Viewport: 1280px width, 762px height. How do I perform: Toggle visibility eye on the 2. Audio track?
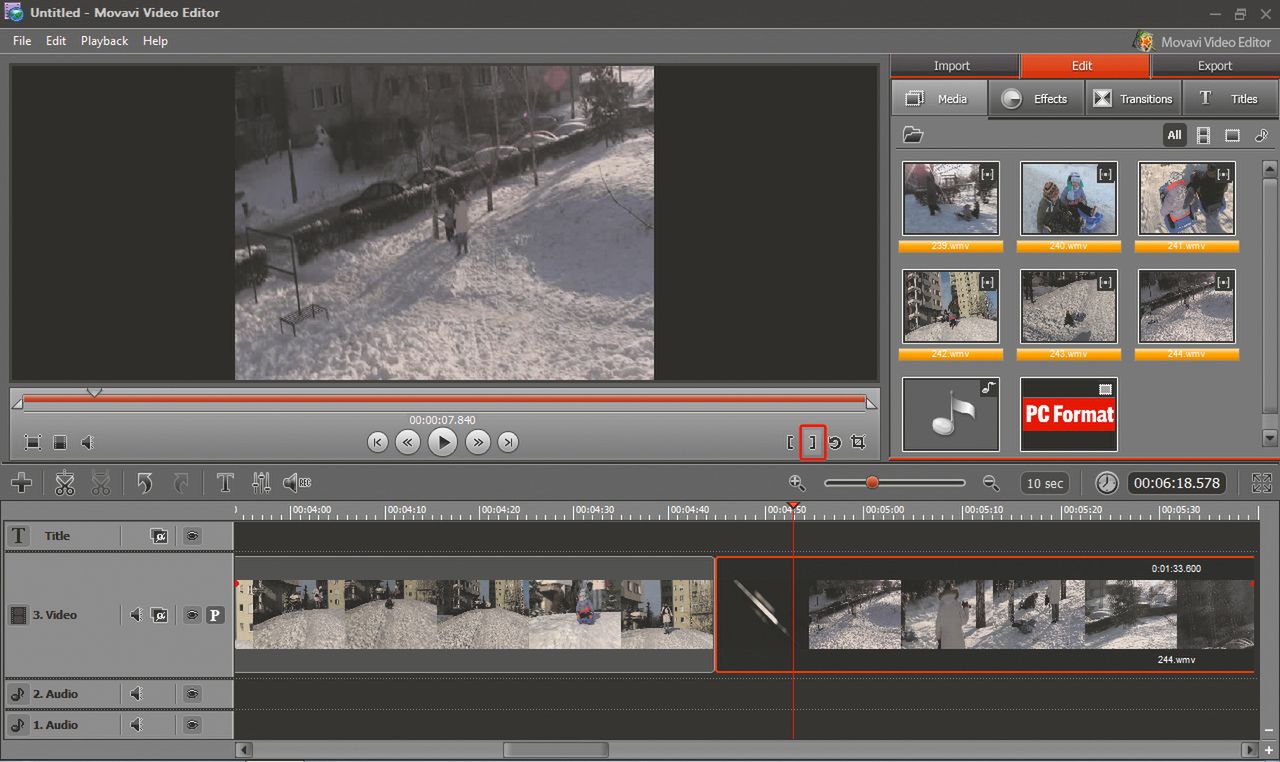click(192, 694)
